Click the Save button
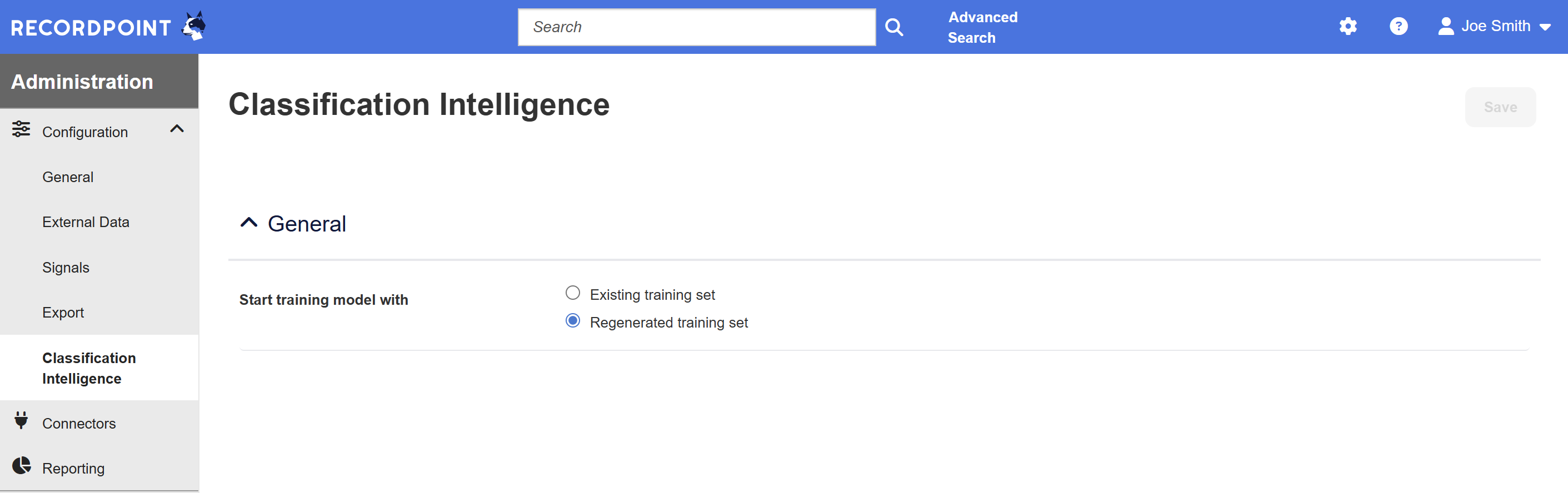 [x=1500, y=107]
